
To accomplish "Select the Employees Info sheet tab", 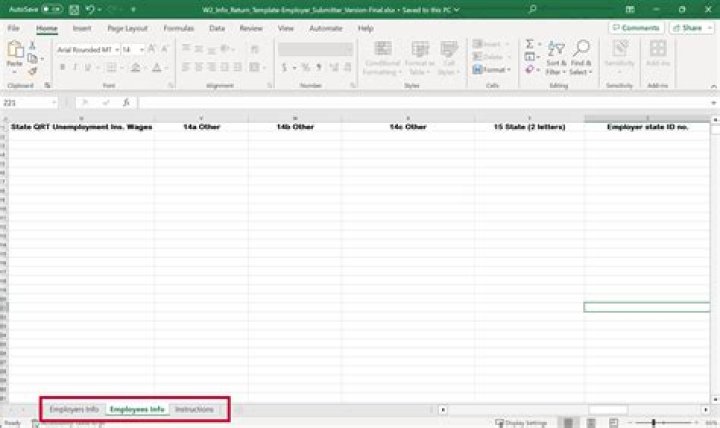I will (x=137, y=409).
